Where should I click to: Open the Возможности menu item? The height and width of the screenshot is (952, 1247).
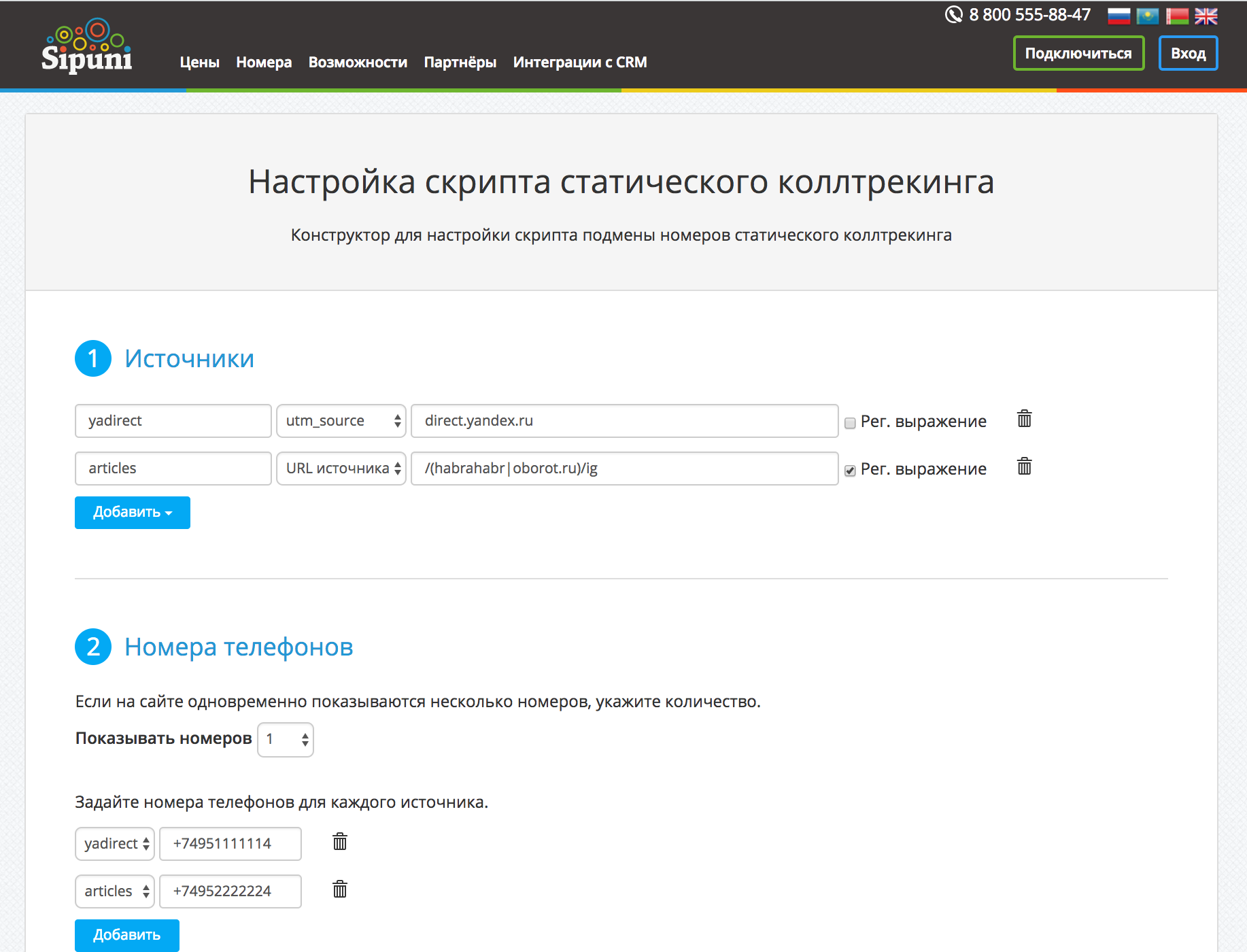(x=358, y=63)
